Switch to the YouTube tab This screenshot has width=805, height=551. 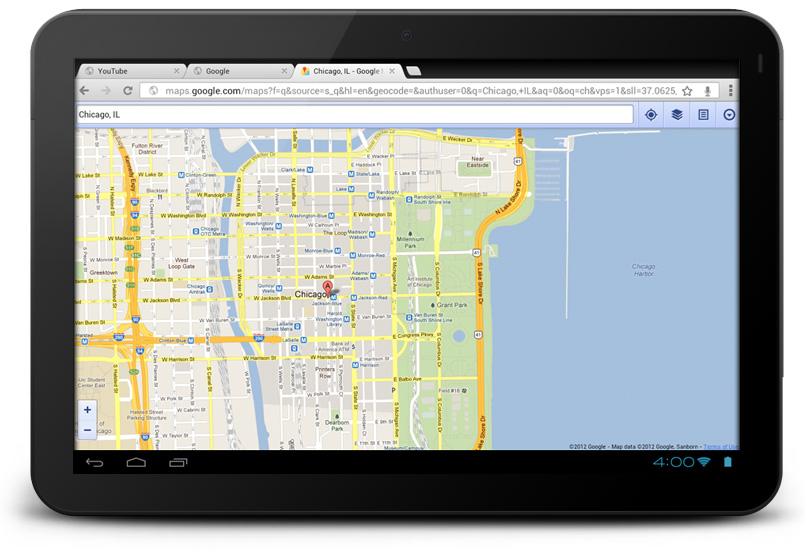click(x=131, y=71)
